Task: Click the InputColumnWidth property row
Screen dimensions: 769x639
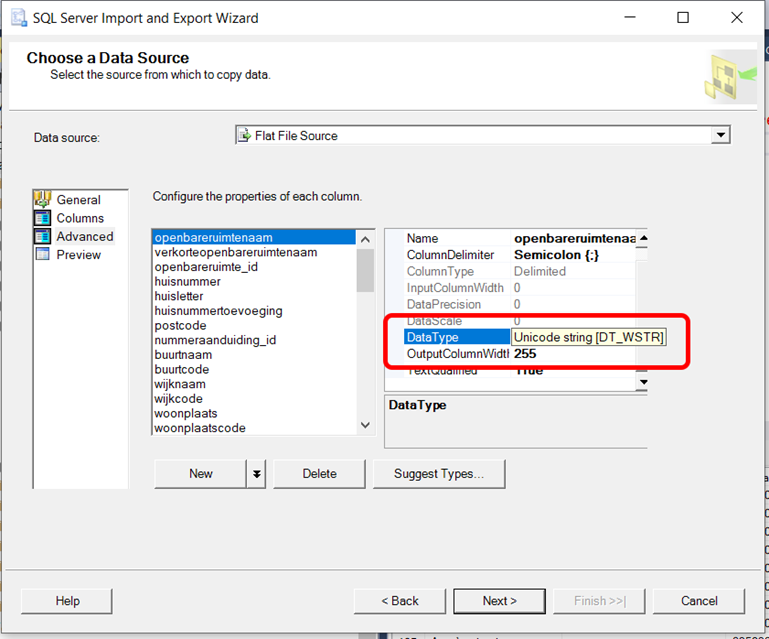Action: click(520, 288)
